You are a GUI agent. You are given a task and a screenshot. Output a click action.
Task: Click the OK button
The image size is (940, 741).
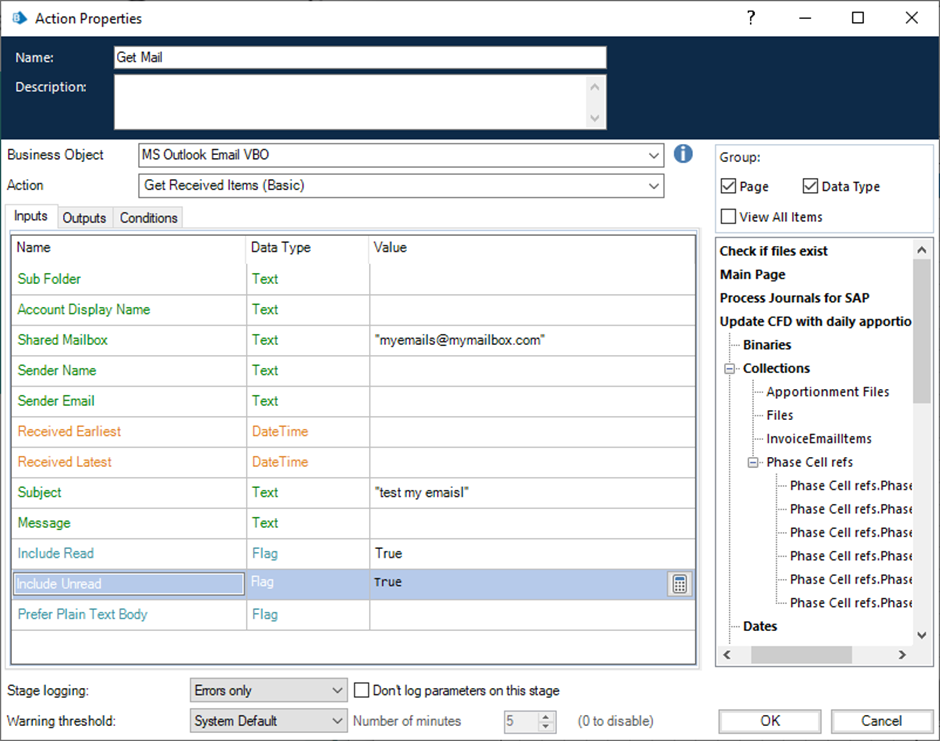coord(769,720)
